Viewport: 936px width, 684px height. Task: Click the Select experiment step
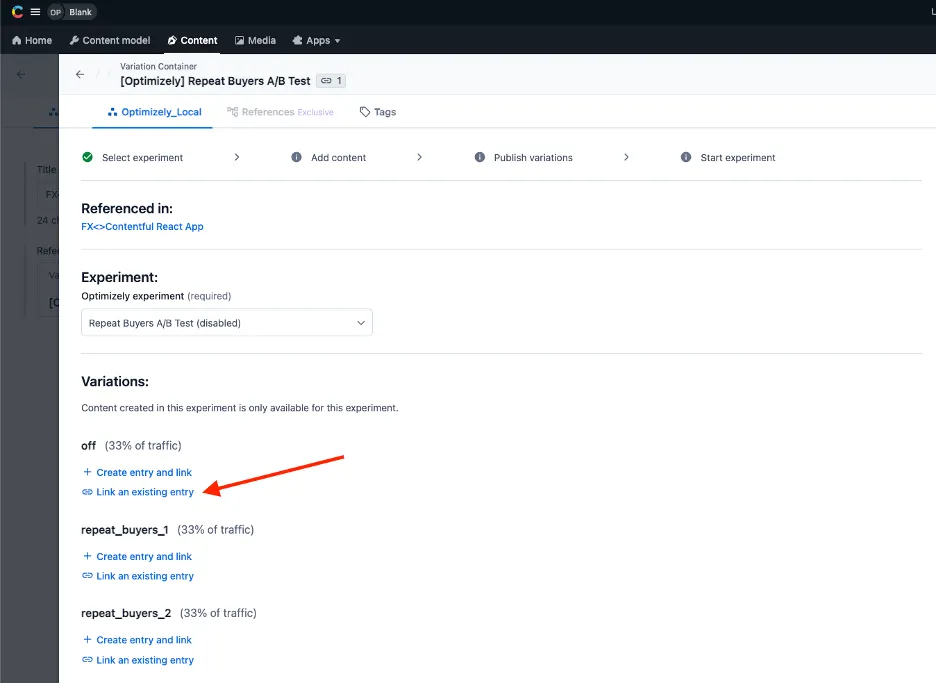(x=143, y=158)
